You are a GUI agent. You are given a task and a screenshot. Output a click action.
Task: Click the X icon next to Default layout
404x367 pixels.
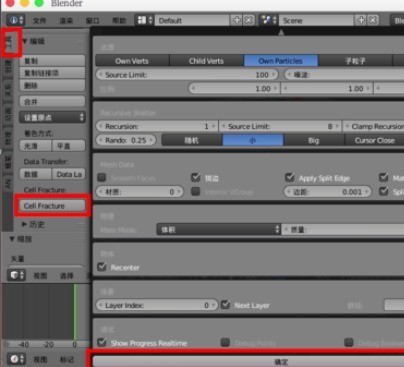coord(249,20)
